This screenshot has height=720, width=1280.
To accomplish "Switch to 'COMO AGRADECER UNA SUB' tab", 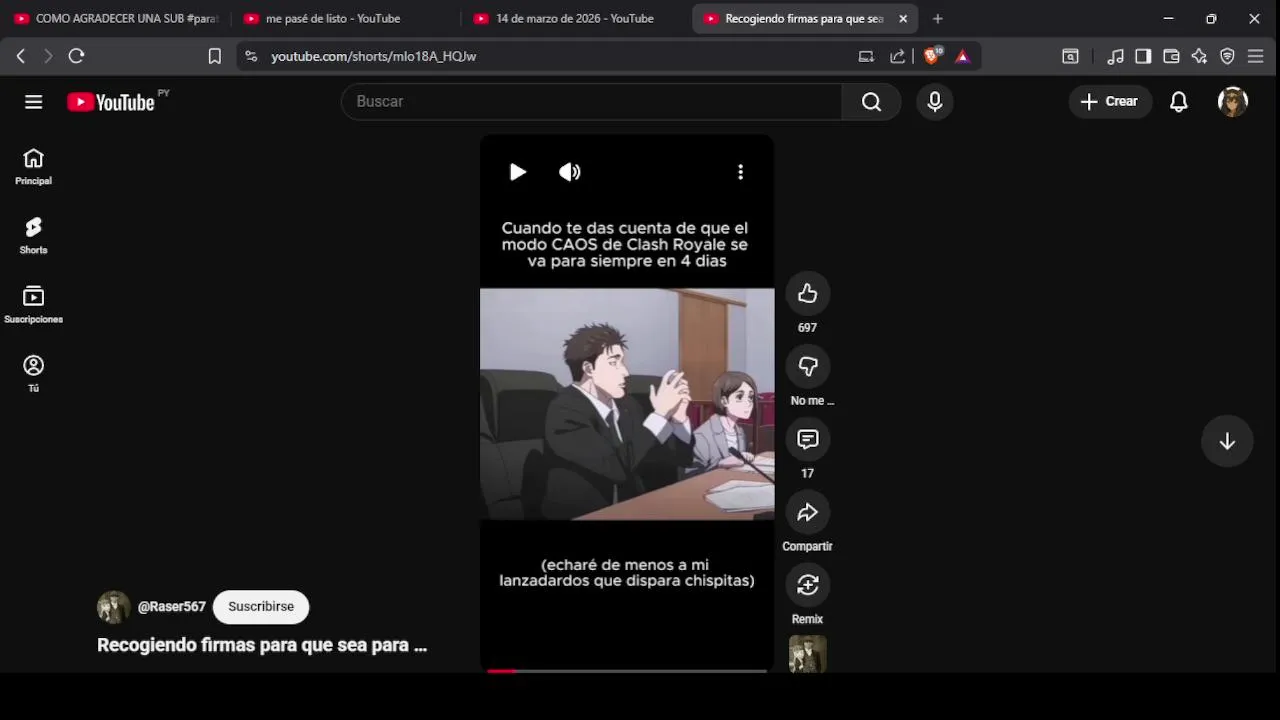I will [116, 19].
